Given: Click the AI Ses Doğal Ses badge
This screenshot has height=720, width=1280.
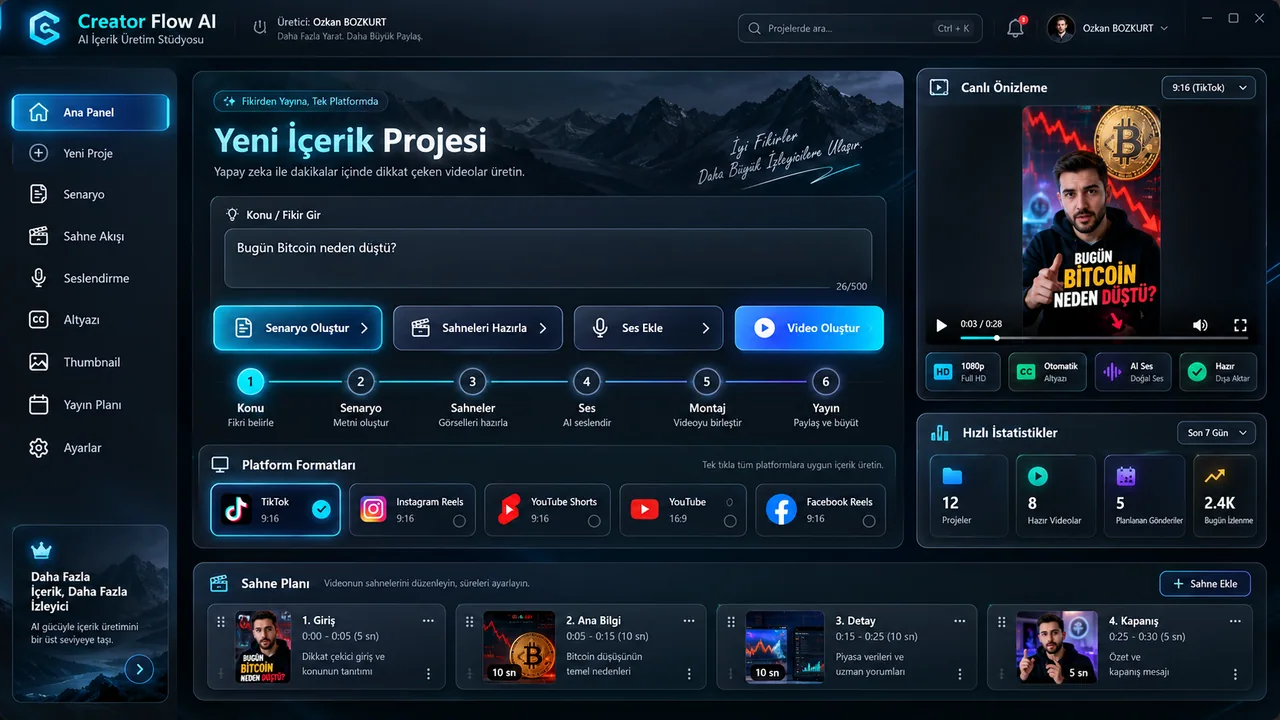Looking at the screenshot, I should pos(1132,371).
